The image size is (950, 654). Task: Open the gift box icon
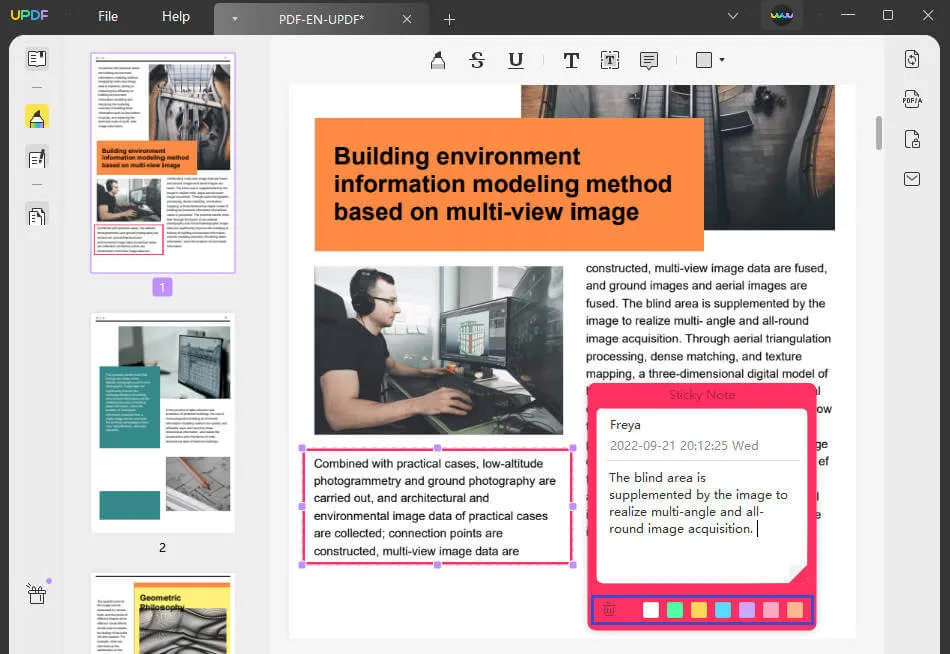click(x=37, y=595)
